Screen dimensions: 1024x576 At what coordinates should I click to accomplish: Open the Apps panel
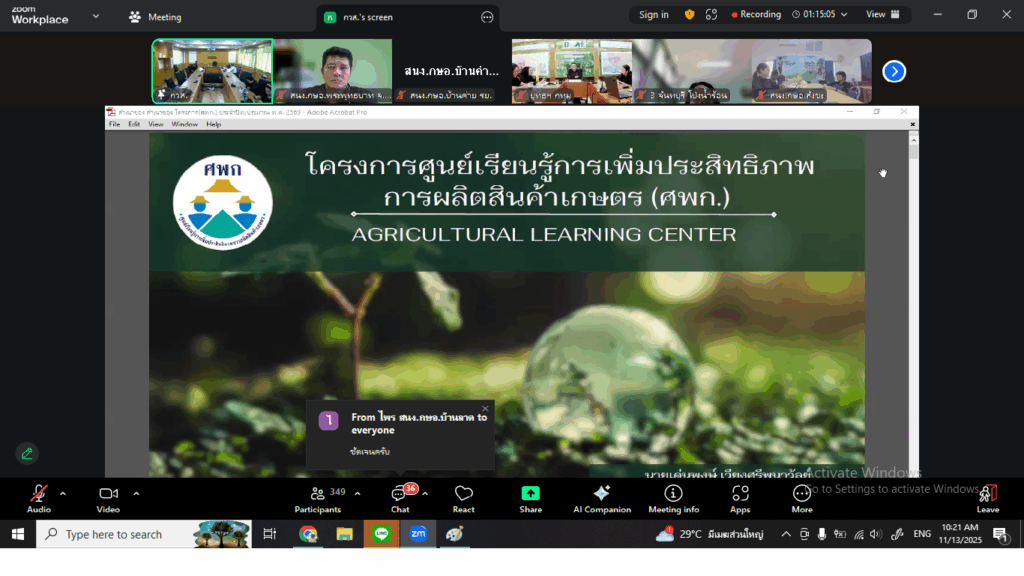[740, 496]
